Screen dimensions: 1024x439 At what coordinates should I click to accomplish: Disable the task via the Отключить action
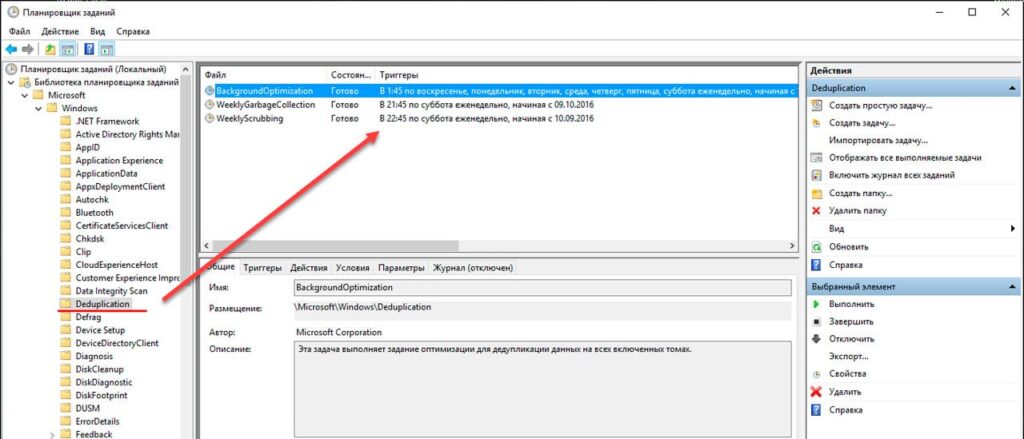point(851,339)
